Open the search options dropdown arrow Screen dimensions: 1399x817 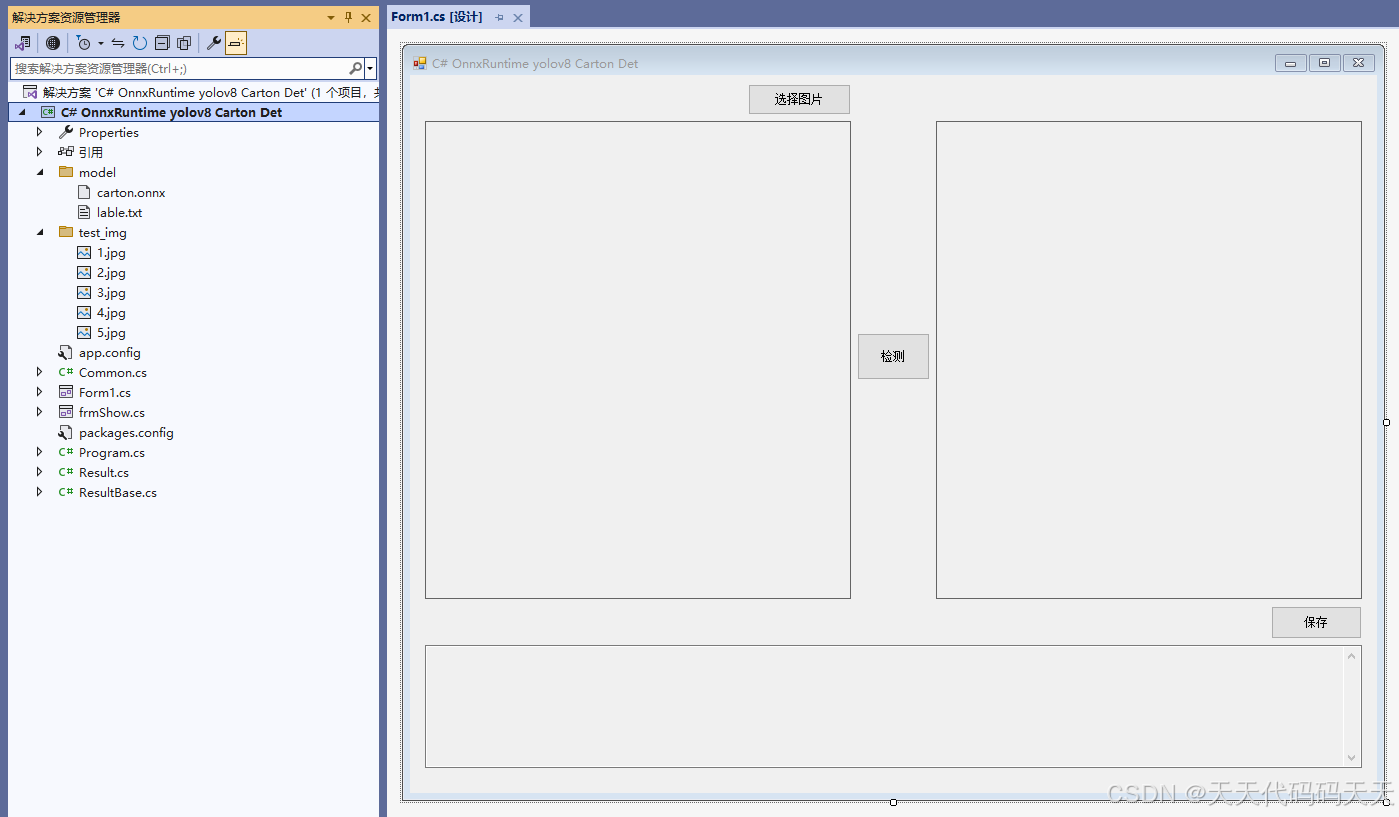[x=371, y=69]
